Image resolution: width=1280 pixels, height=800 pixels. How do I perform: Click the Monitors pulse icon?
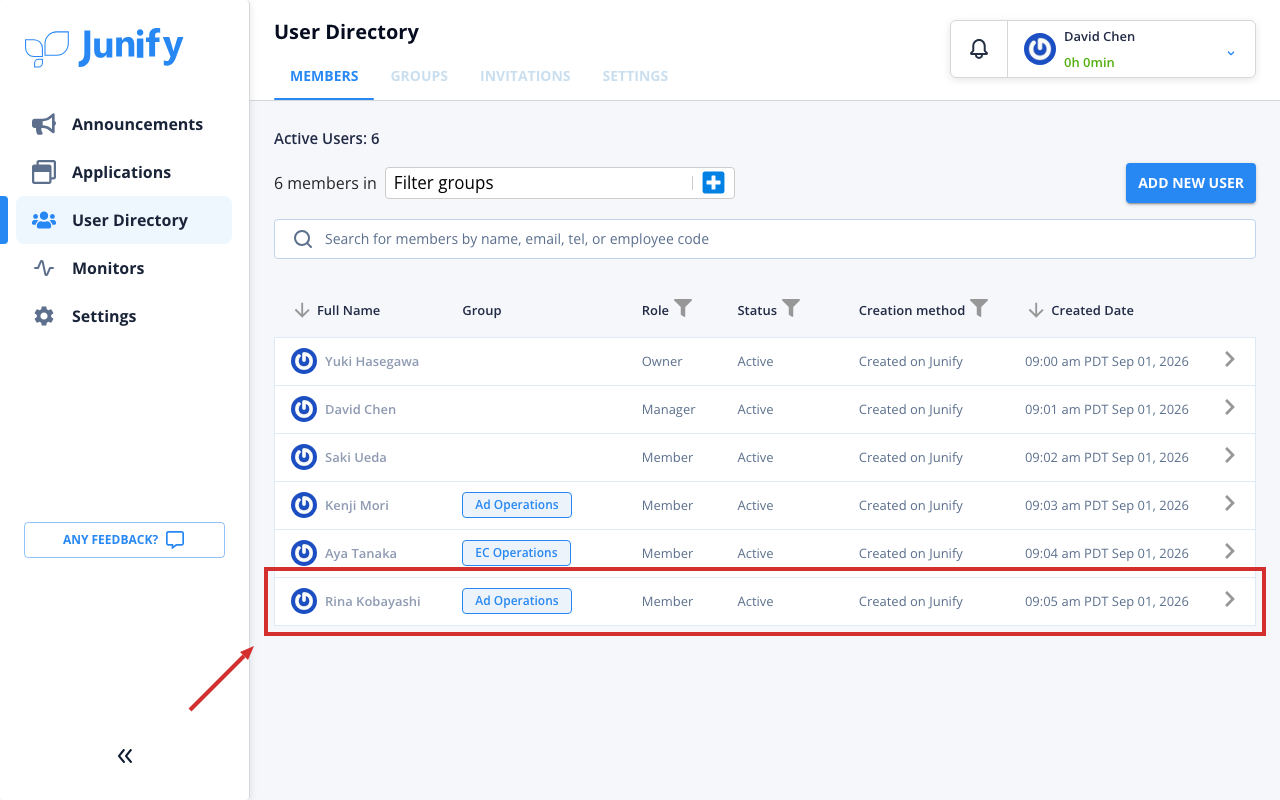44,268
